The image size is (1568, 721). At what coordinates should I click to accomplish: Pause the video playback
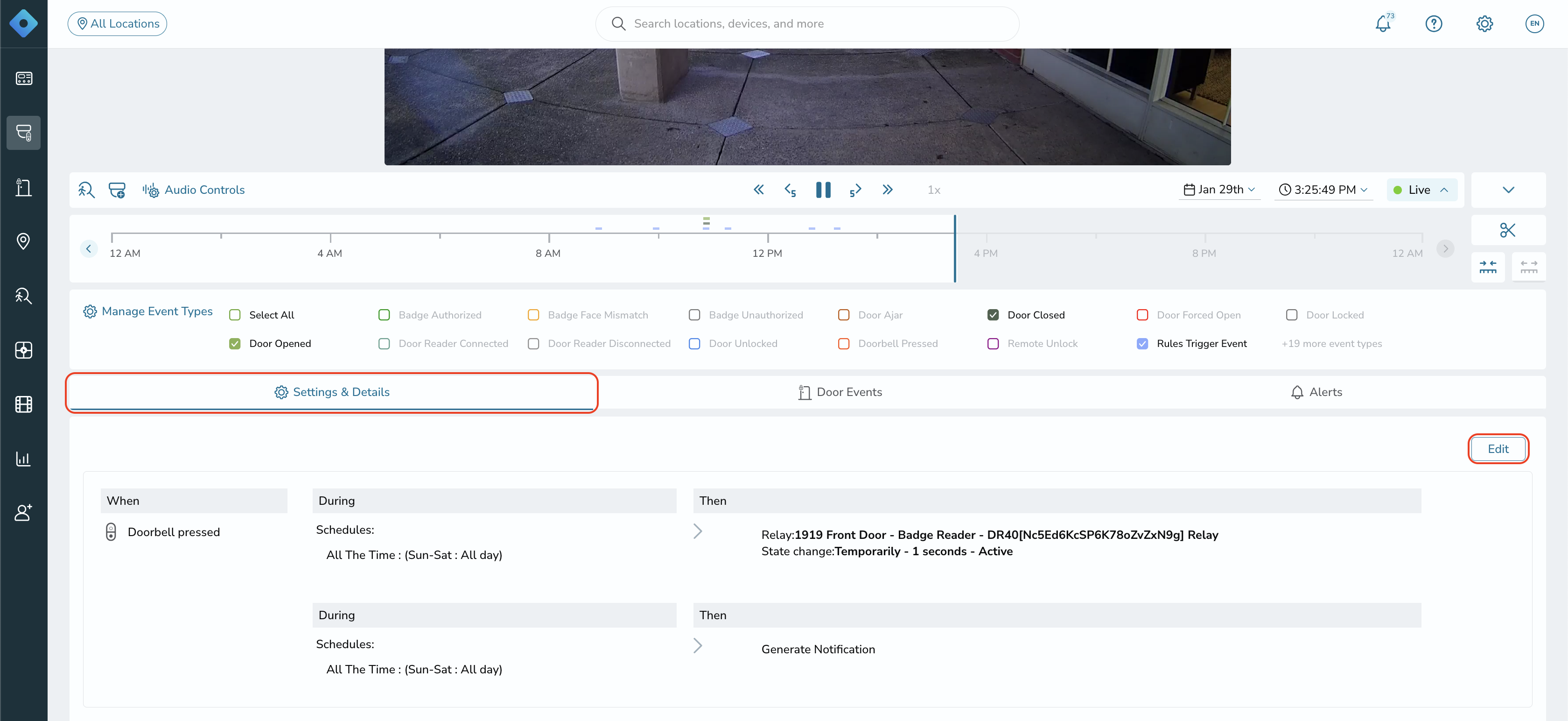point(823,190)
